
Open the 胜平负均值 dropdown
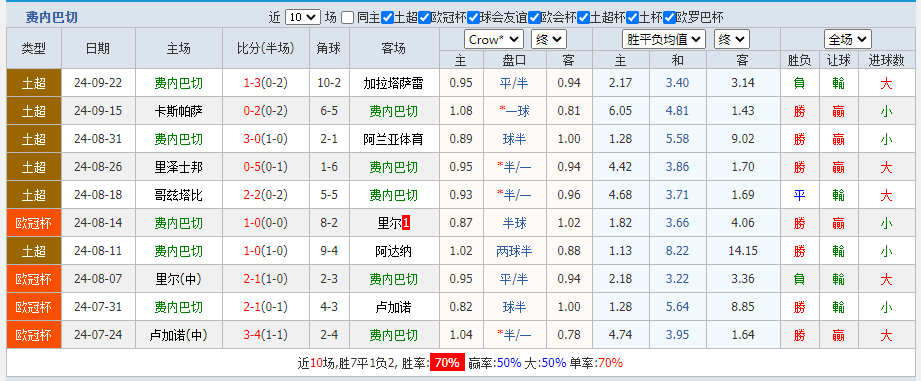663,39
